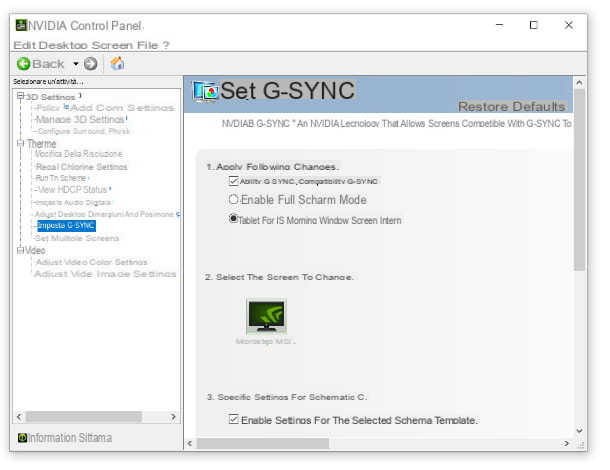The height and width of the screenshot is (470, 610).
Task: Select Imposta Audio Digitale tree item
Action: tap(73, 202)
